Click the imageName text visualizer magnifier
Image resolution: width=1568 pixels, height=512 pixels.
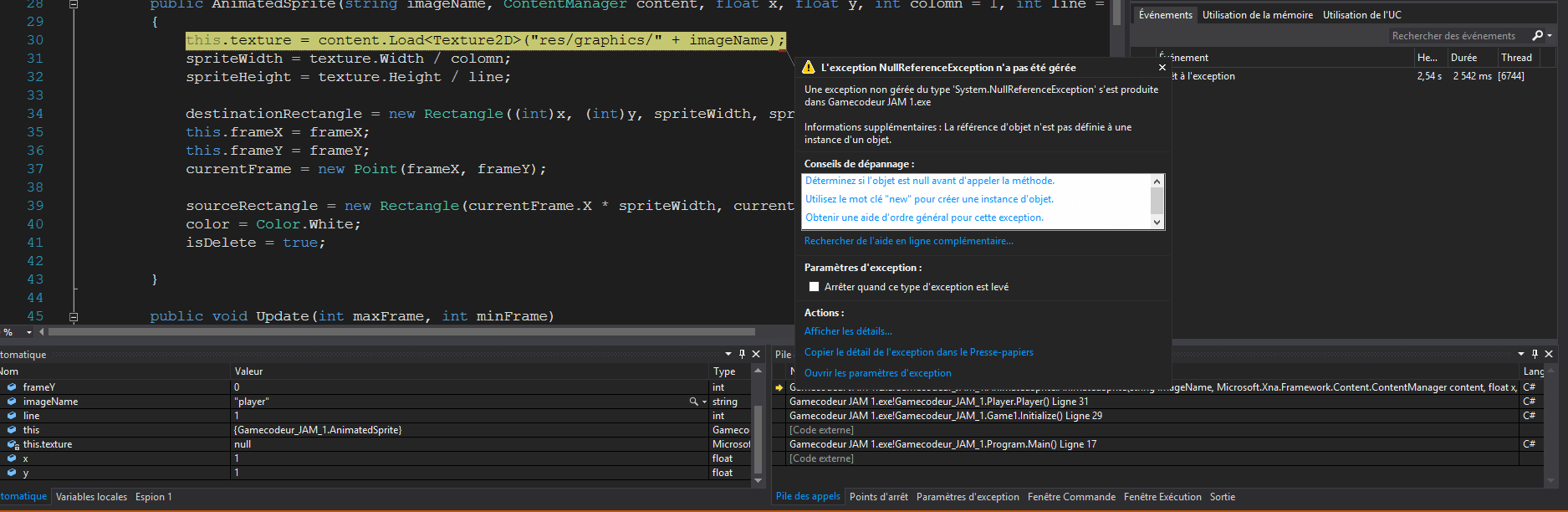[693, 402]
